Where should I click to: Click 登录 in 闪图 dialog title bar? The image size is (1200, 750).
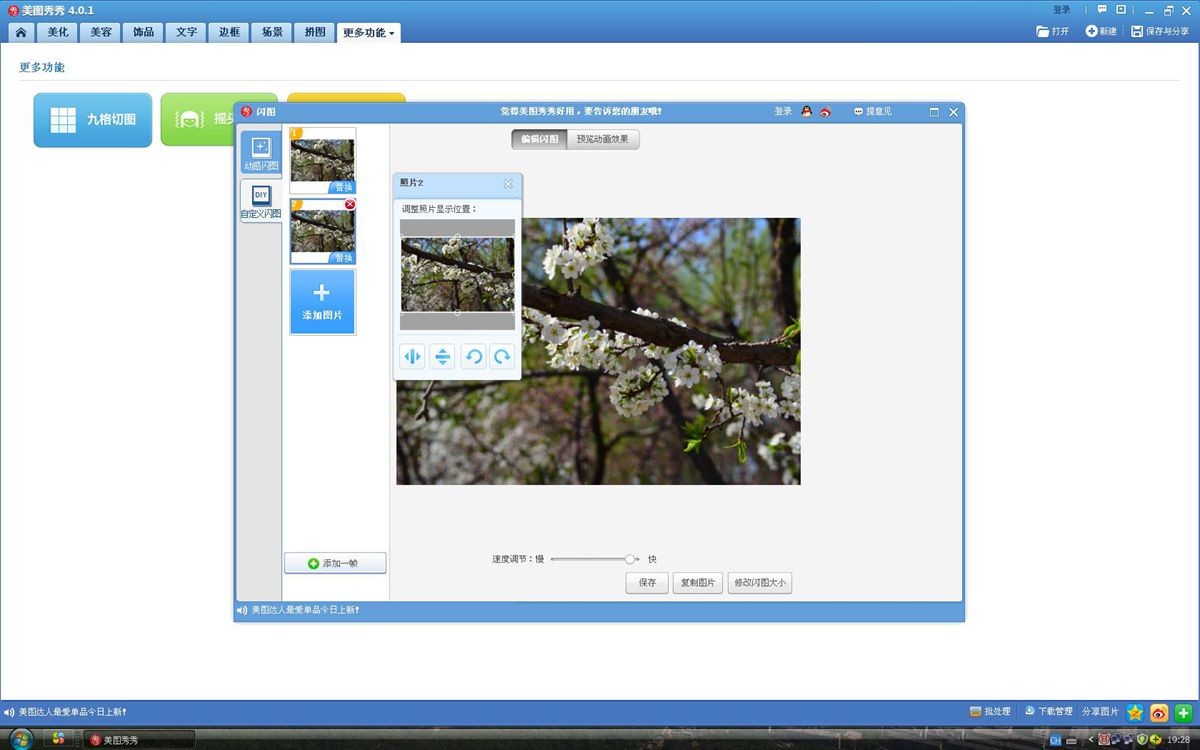point(783,112)
